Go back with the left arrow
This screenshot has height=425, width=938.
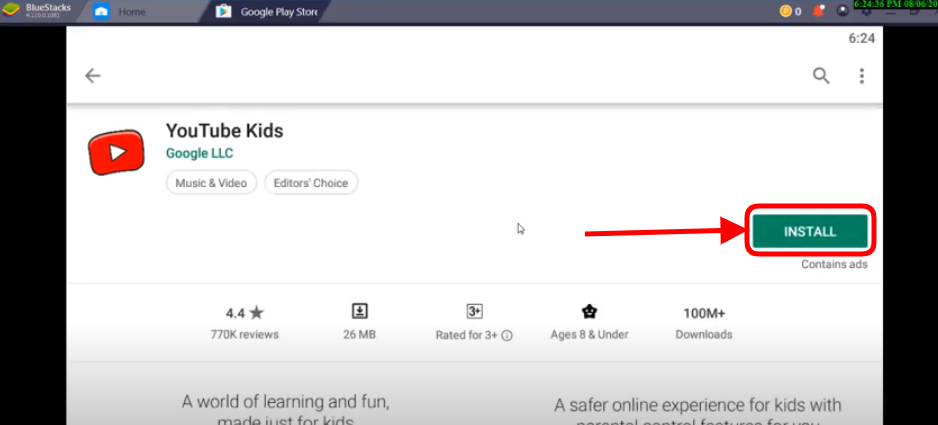(x=92, y=75)
